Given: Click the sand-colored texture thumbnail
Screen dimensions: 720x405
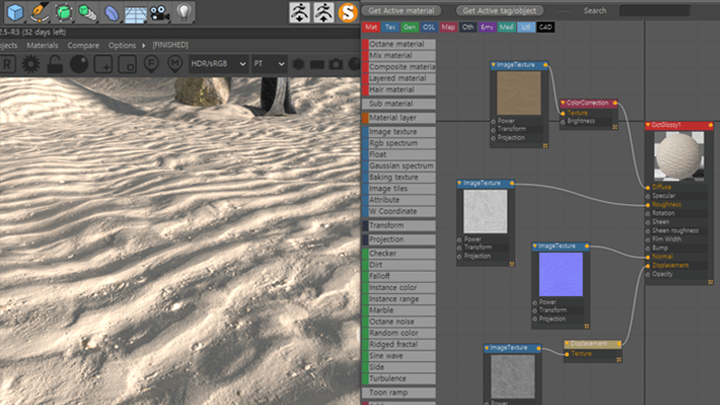Looking at the screenshot, I should point(519,93).
